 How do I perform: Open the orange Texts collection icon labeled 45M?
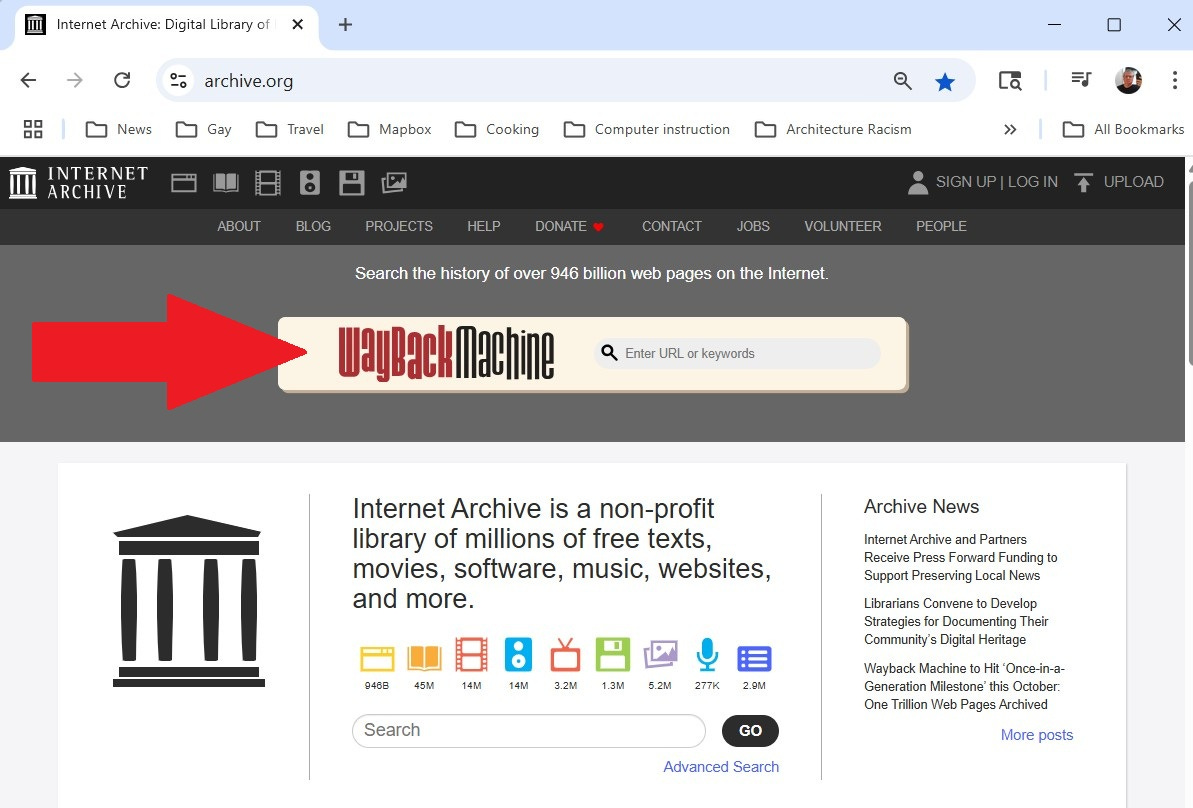(424, 657)
